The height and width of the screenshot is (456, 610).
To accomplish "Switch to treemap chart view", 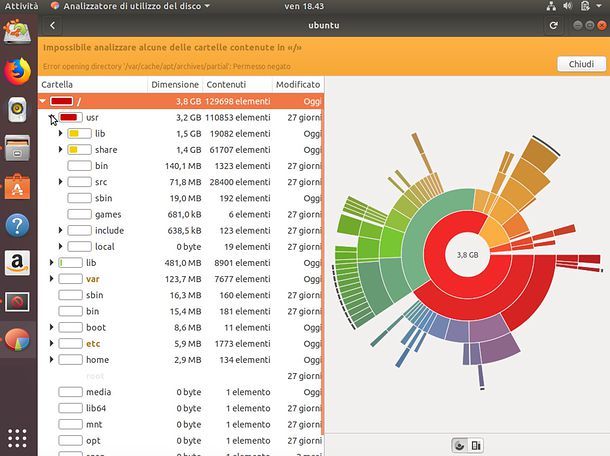I will click(x=476, y=445).
